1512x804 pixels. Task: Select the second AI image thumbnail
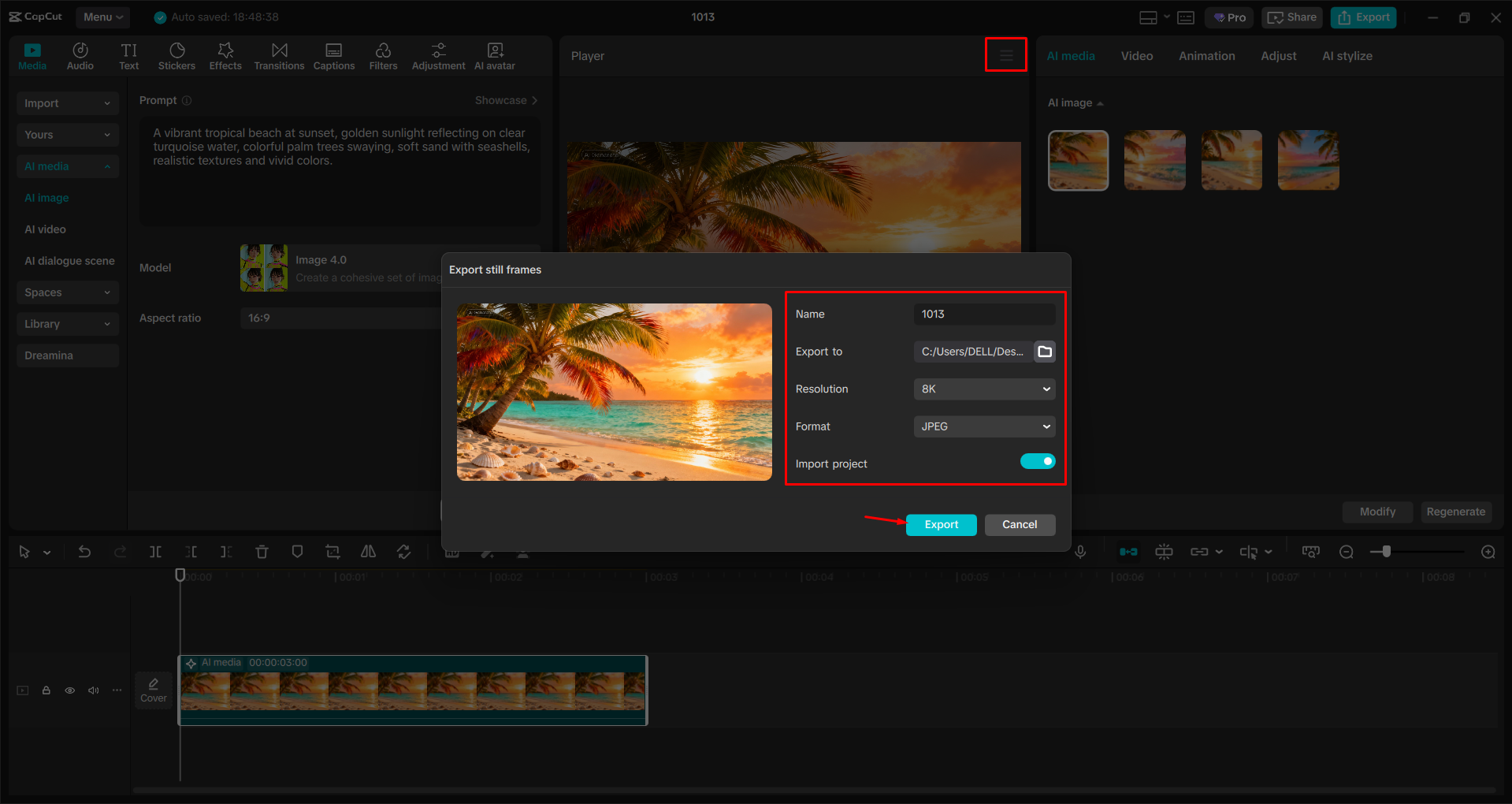1154,160
